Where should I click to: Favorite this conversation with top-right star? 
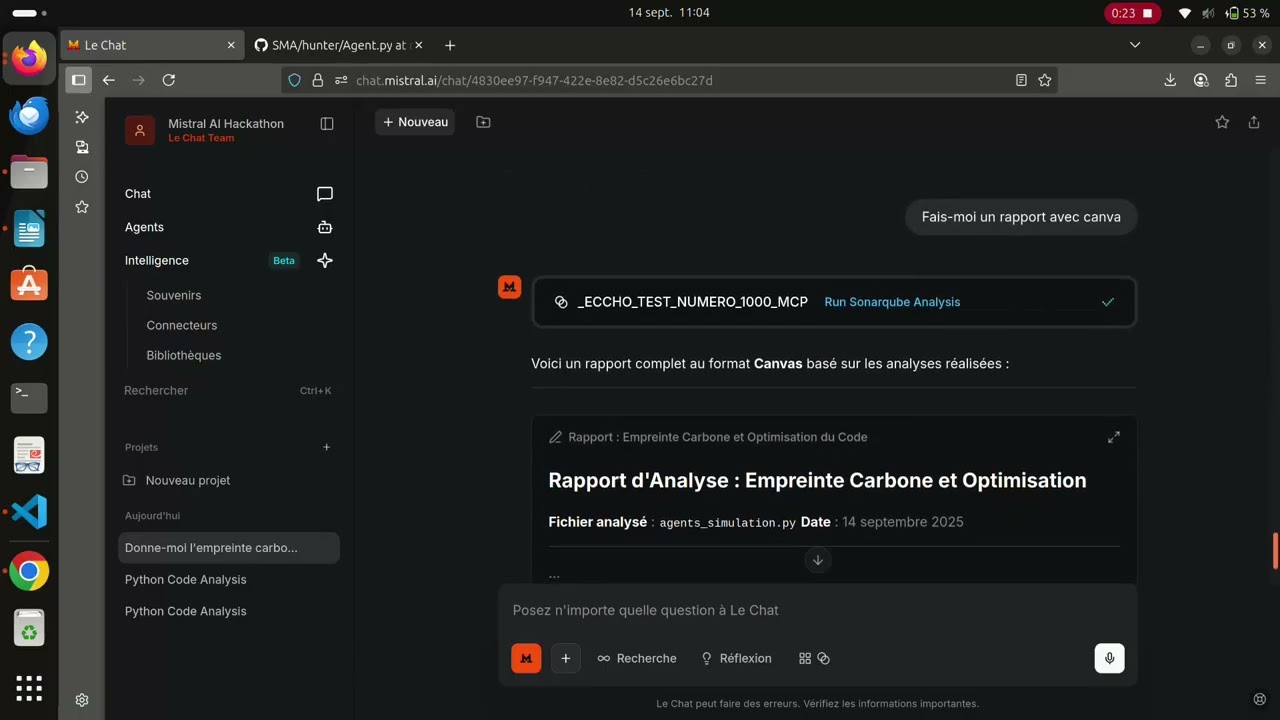click(x=1222, y=122)
